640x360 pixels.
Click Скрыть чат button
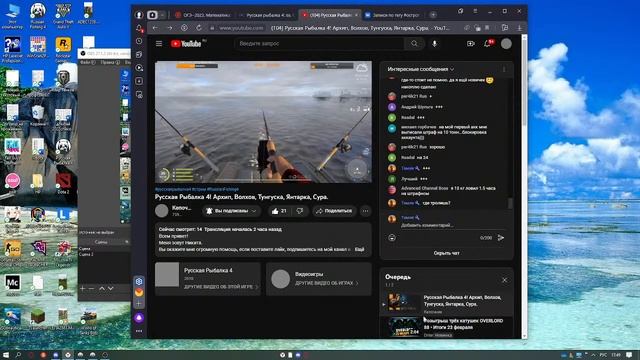click(446, 253)
